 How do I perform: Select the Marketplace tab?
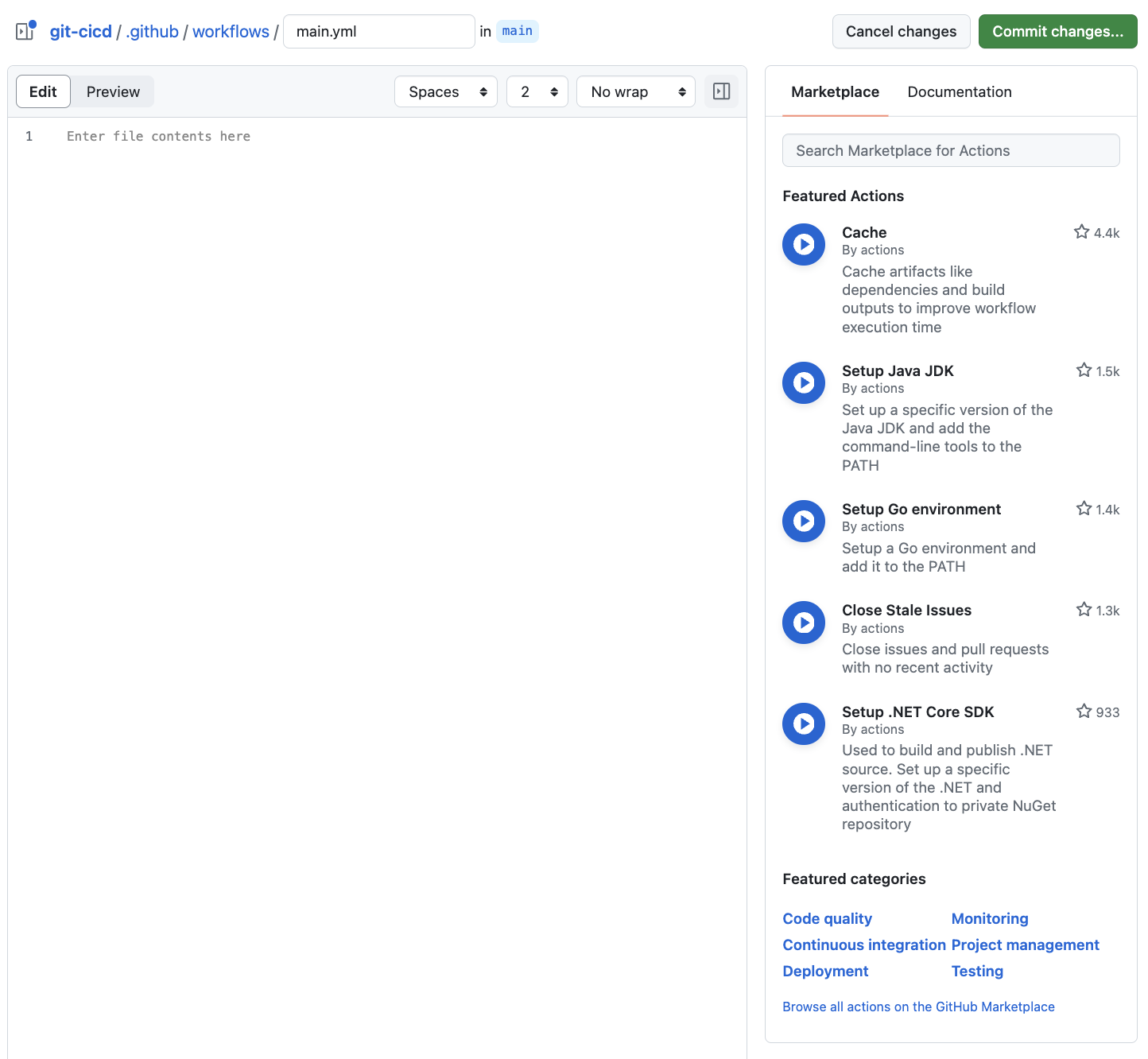click(835, 91)
